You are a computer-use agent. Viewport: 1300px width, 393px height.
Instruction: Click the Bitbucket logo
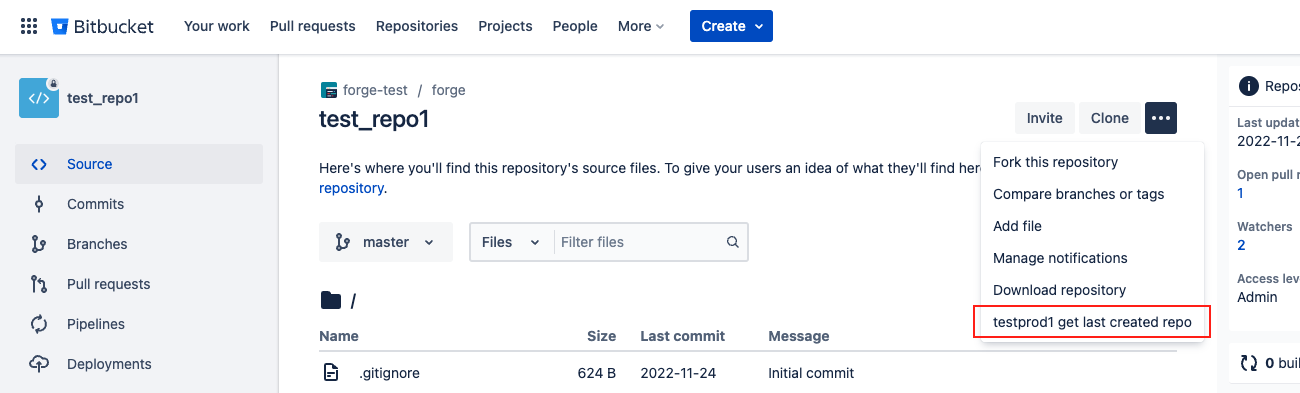pos(102,26)
